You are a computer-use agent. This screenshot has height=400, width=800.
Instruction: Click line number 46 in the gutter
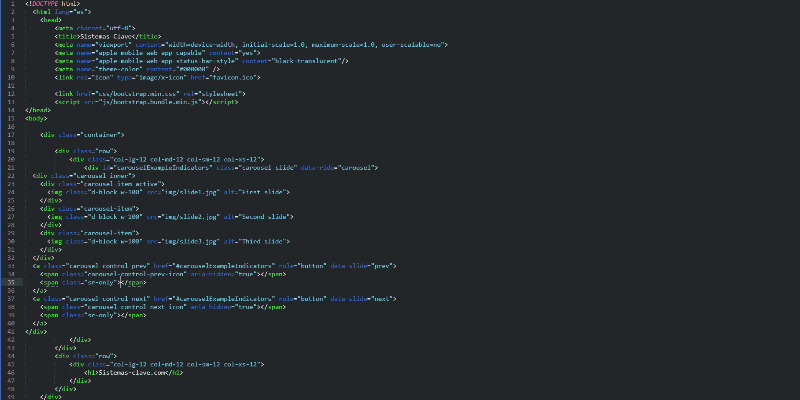coord(11,372)
